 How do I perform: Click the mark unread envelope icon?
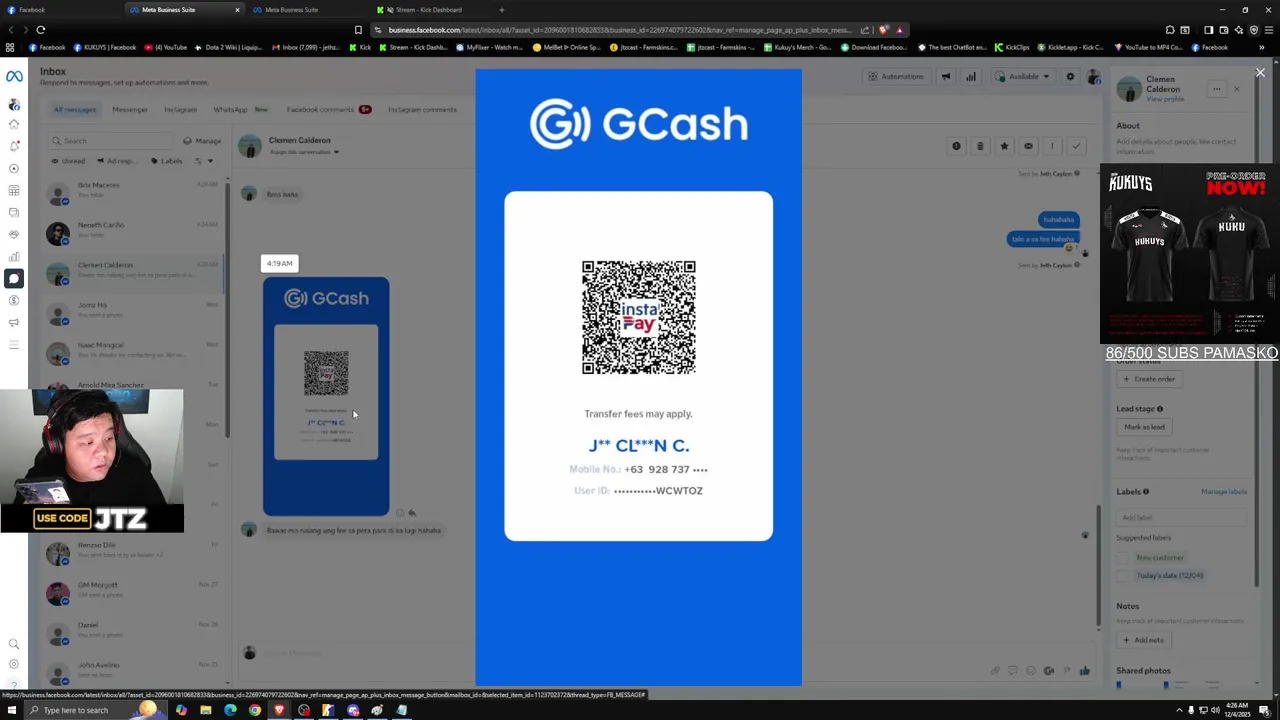click(x=1028, y=146)
